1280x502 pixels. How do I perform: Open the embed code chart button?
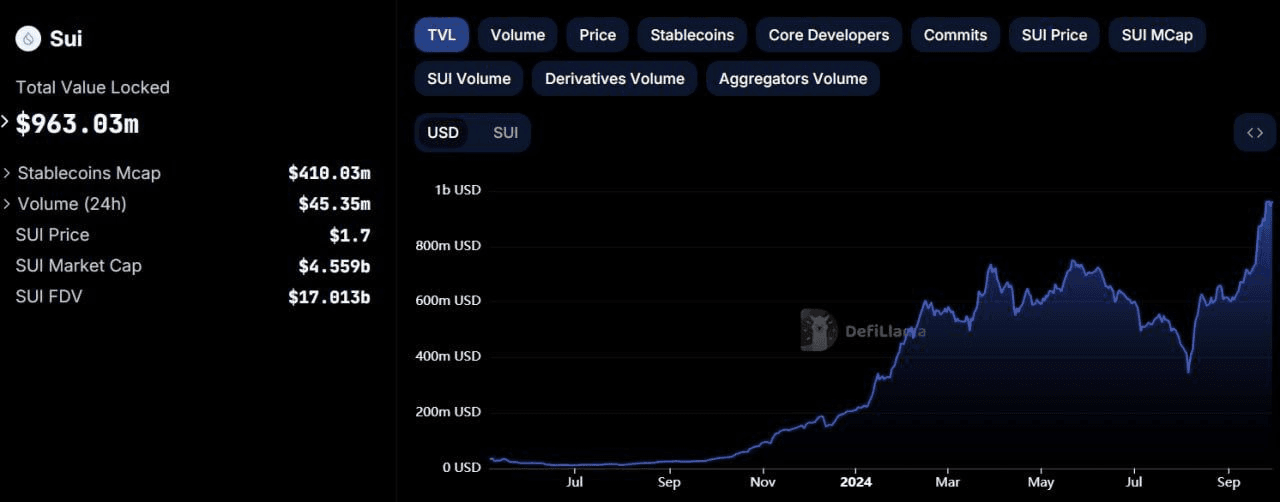tap(1255, 132)
